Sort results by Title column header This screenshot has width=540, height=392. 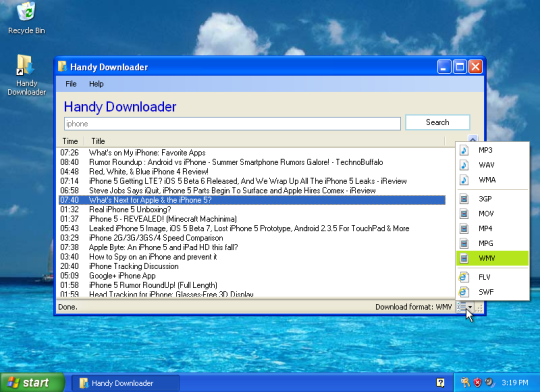point(98,141)
